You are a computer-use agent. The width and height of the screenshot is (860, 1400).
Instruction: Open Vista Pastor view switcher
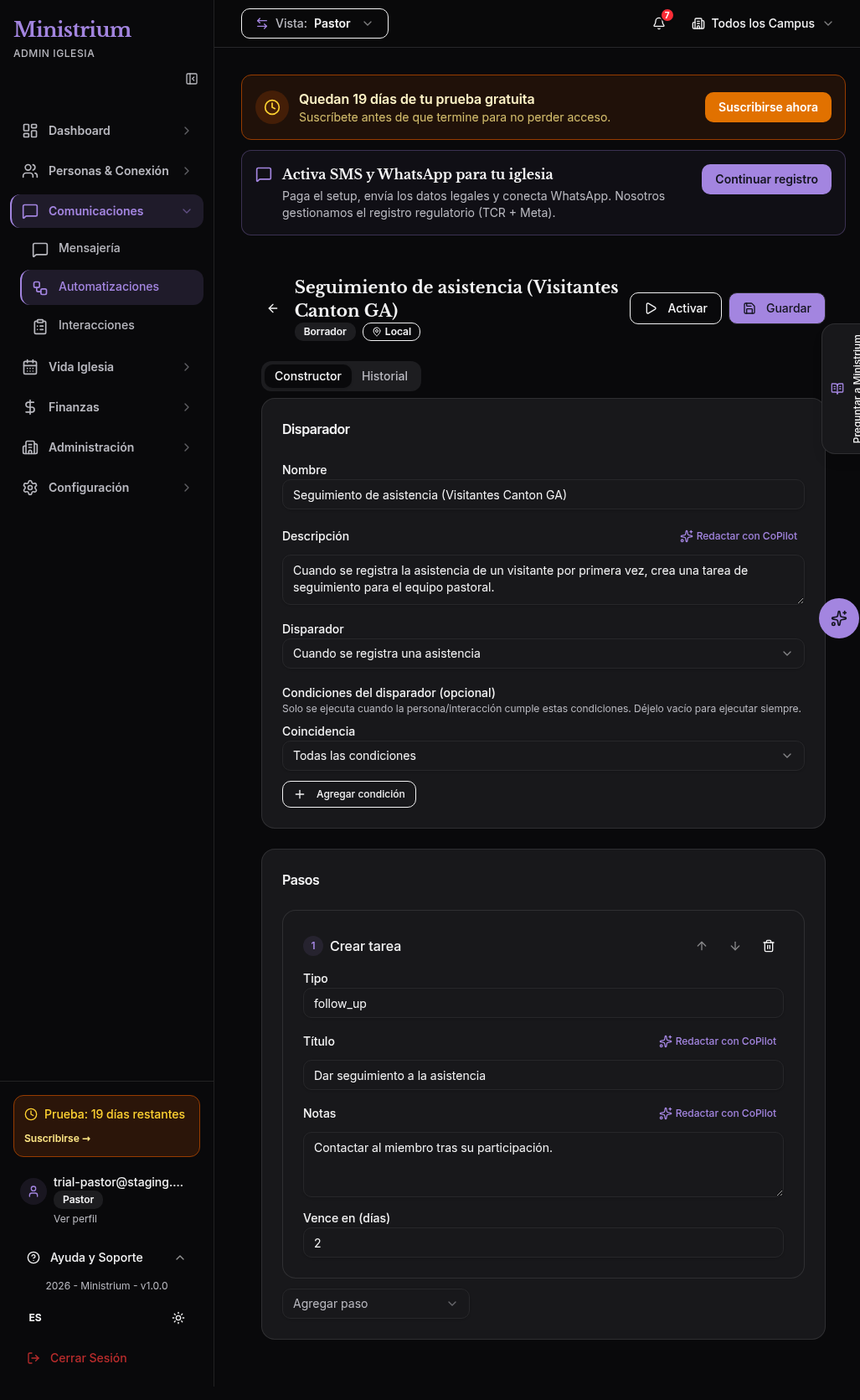pyautogui.click(x=315, y=23)
